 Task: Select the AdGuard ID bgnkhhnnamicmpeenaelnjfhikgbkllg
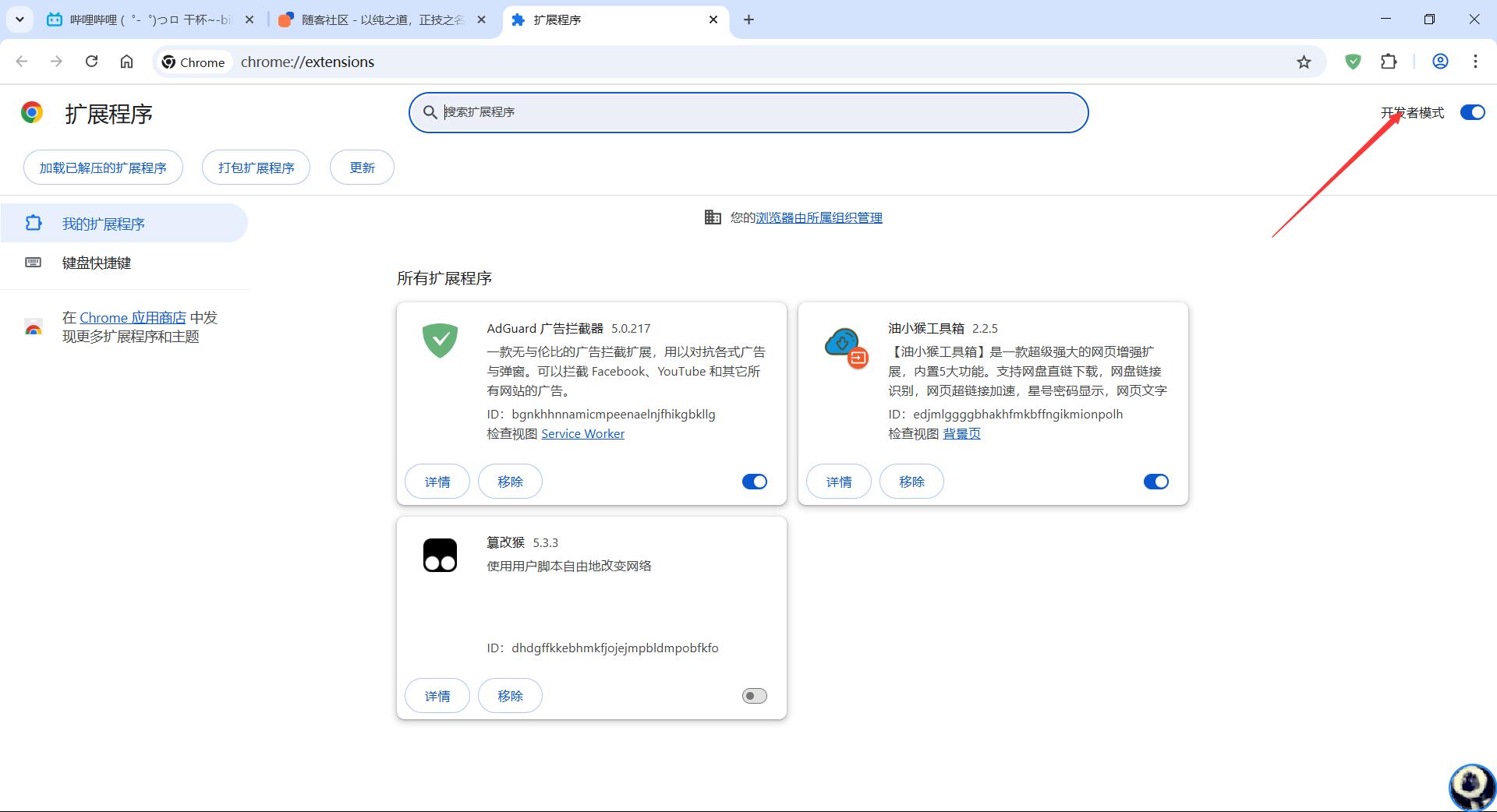613,414
